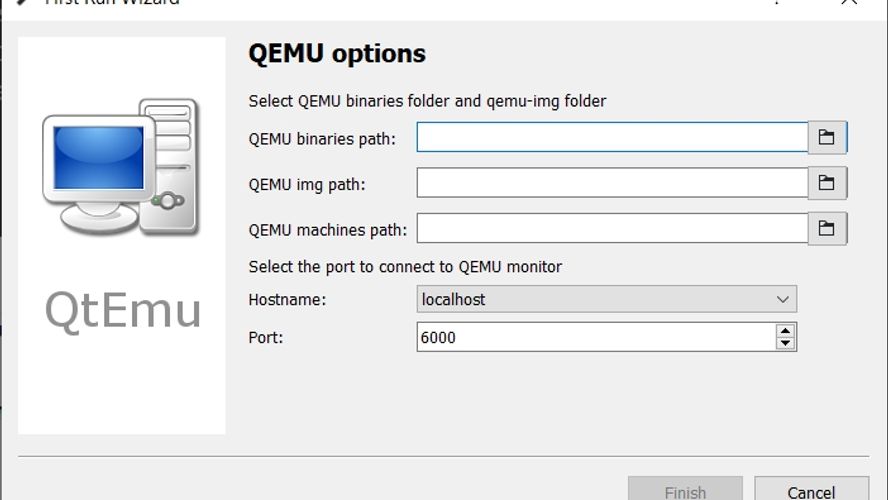Click inside the QEMU img path field
Image resolution: width=888 pixels, height=500 pixels.
click(x=612, y=183)
